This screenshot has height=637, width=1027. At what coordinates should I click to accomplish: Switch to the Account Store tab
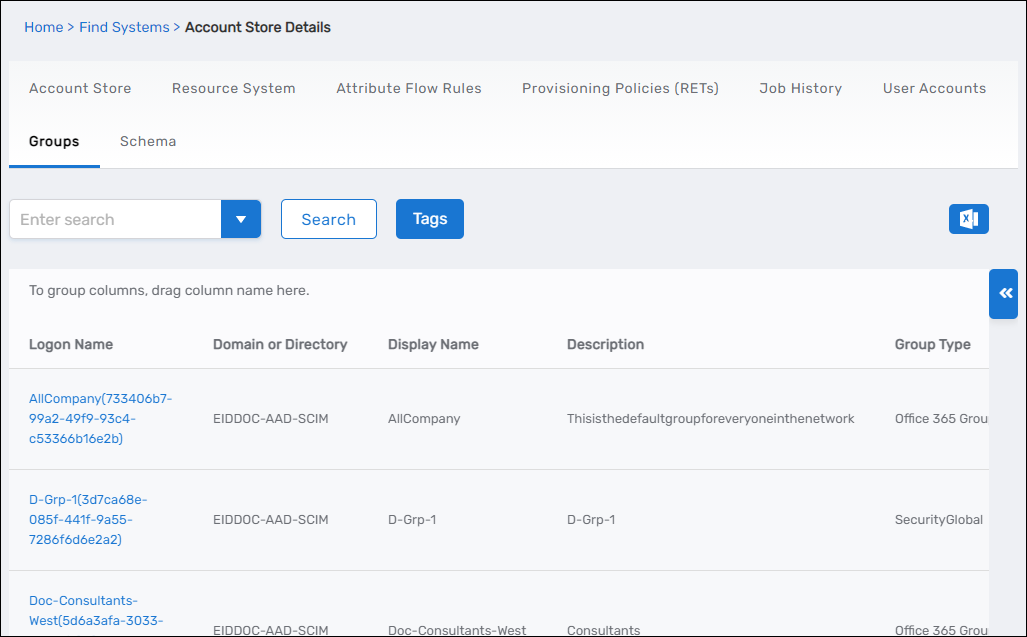tap(80, 88)
